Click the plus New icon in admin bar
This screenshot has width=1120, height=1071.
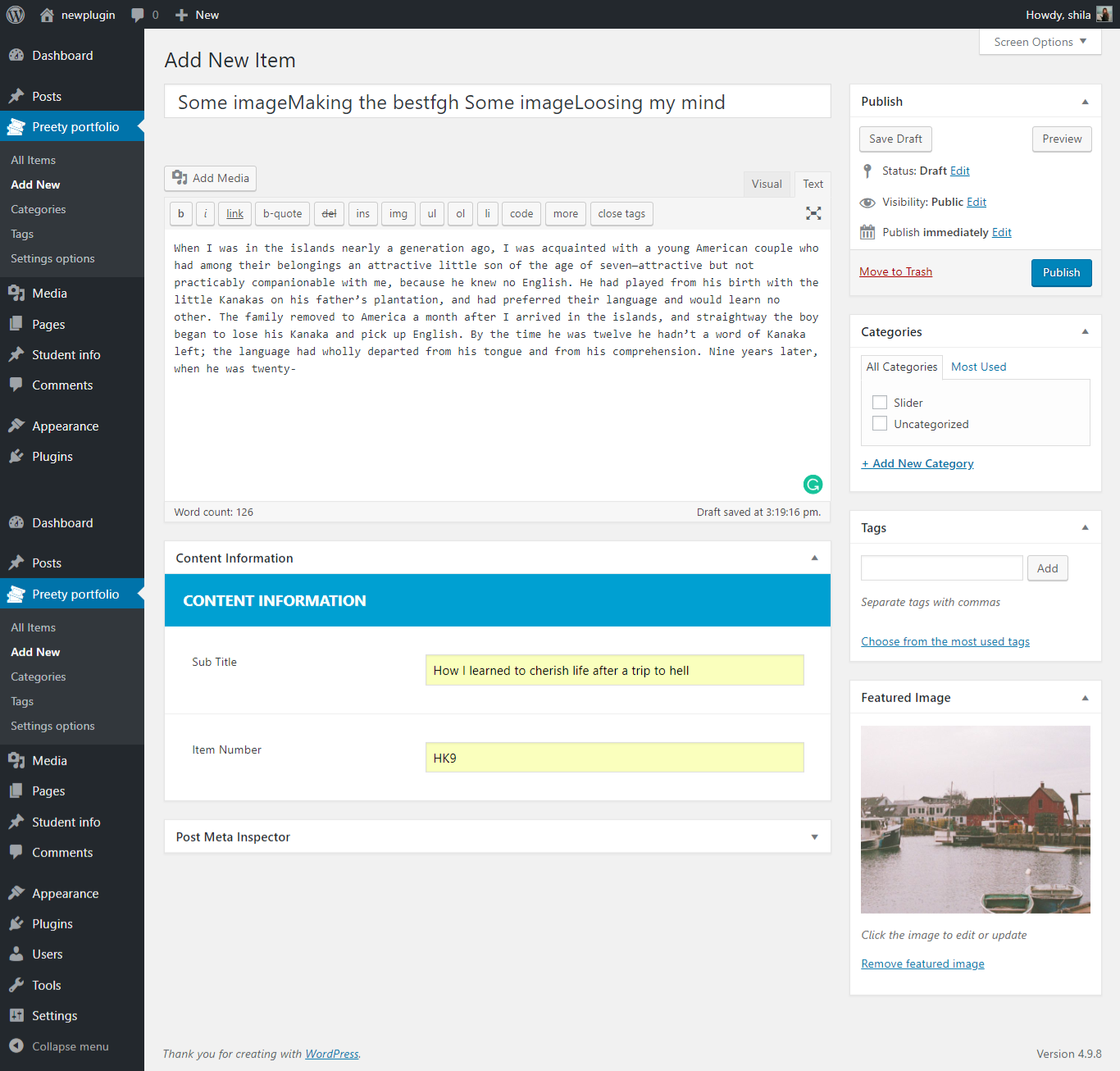[x=182, y=15]
